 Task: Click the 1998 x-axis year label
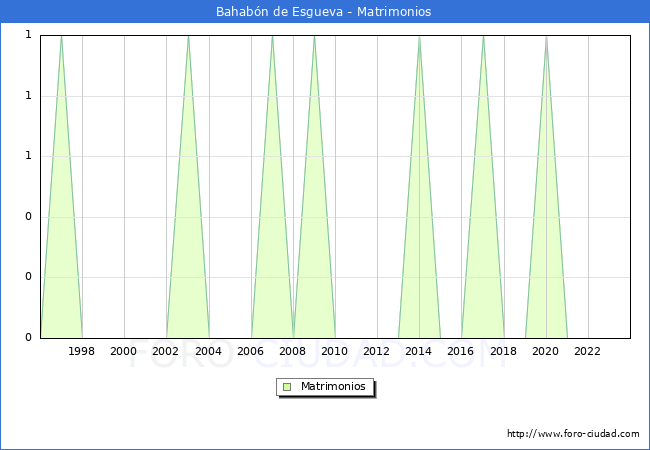(x=82, y=351)
